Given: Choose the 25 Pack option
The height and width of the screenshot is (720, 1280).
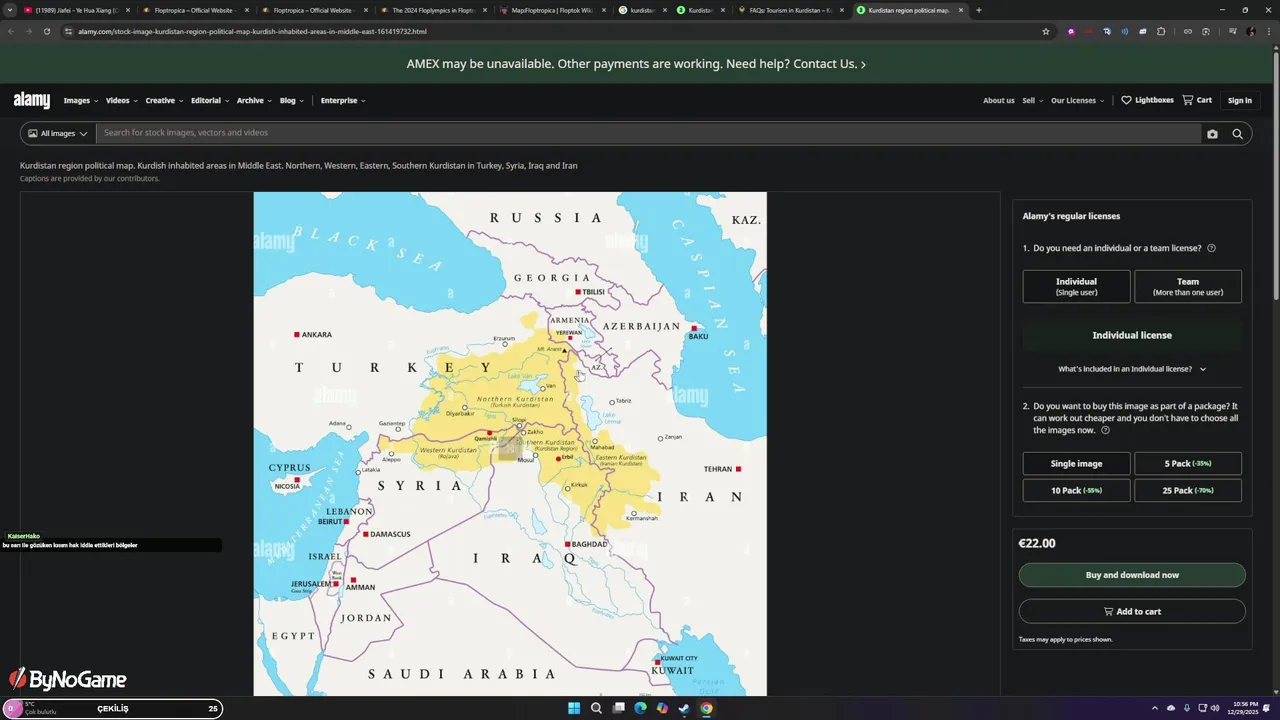Looking at the screenshot, I should [x=1188, y=490].
